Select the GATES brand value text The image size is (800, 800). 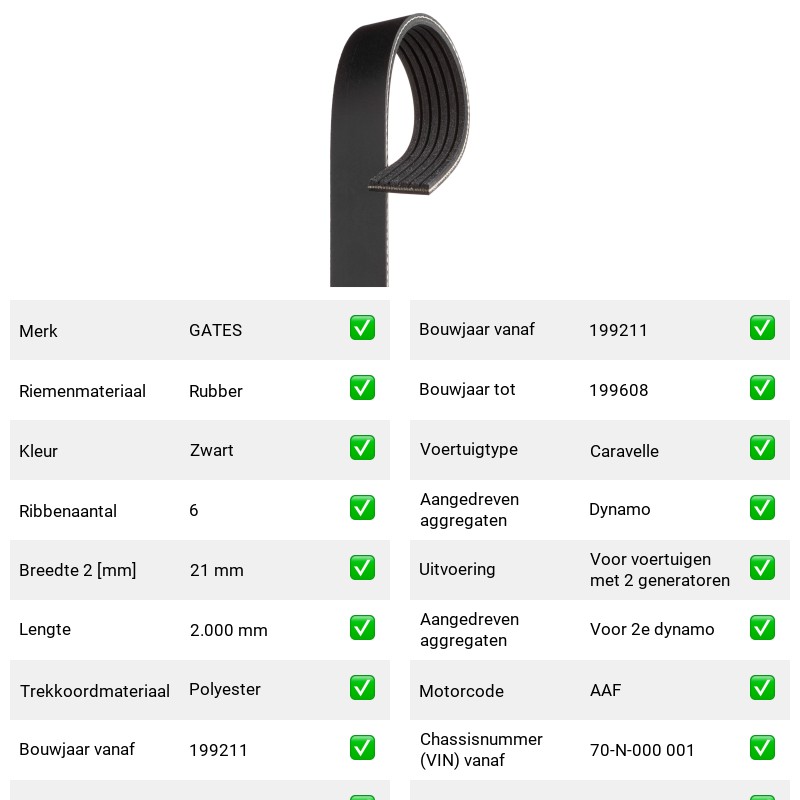coord(215,330)
